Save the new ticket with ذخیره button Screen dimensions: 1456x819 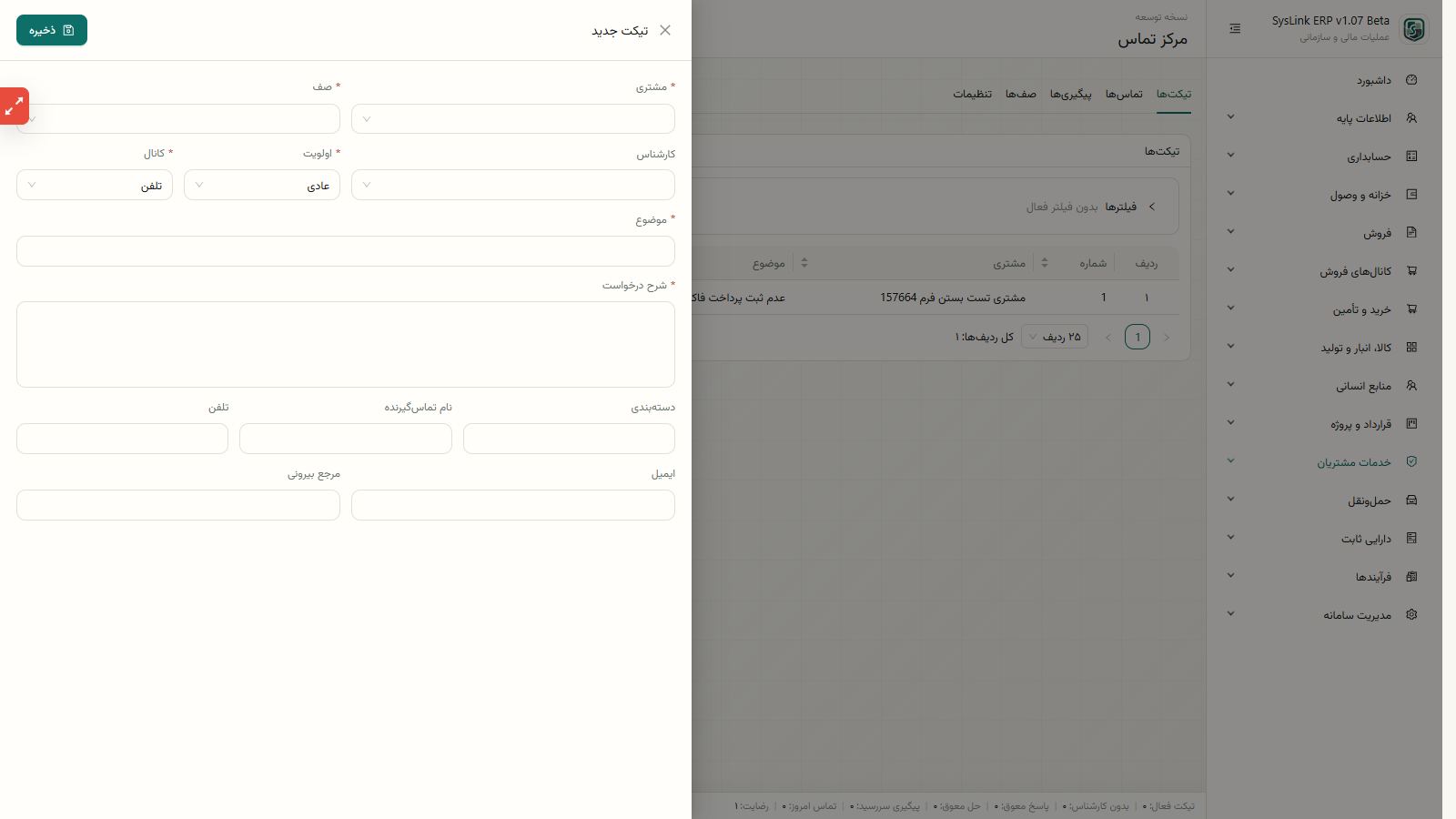[52, 30]
